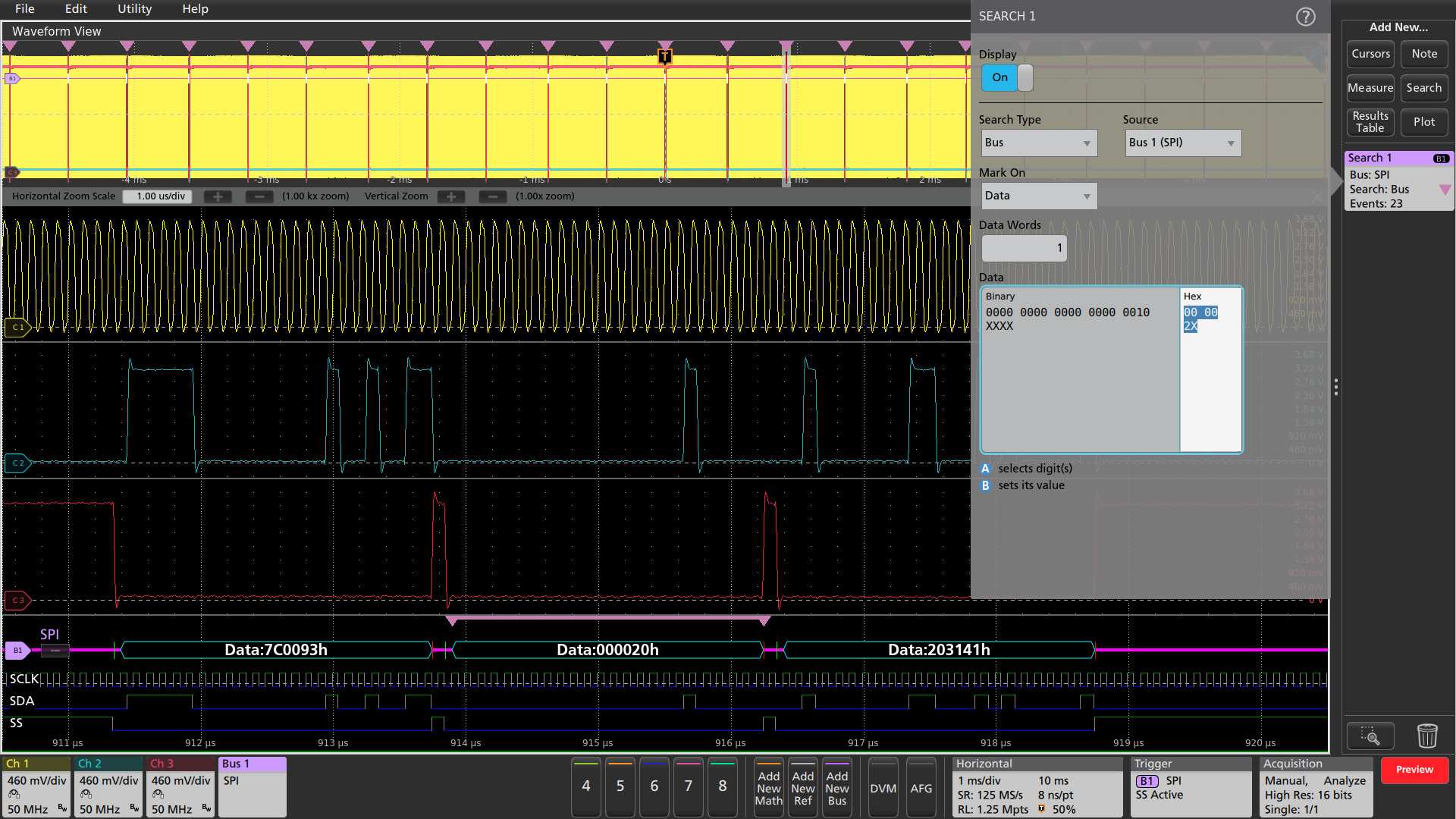
Task: Expand the Mark On Data dropdown
Action: coord(1037,196)
